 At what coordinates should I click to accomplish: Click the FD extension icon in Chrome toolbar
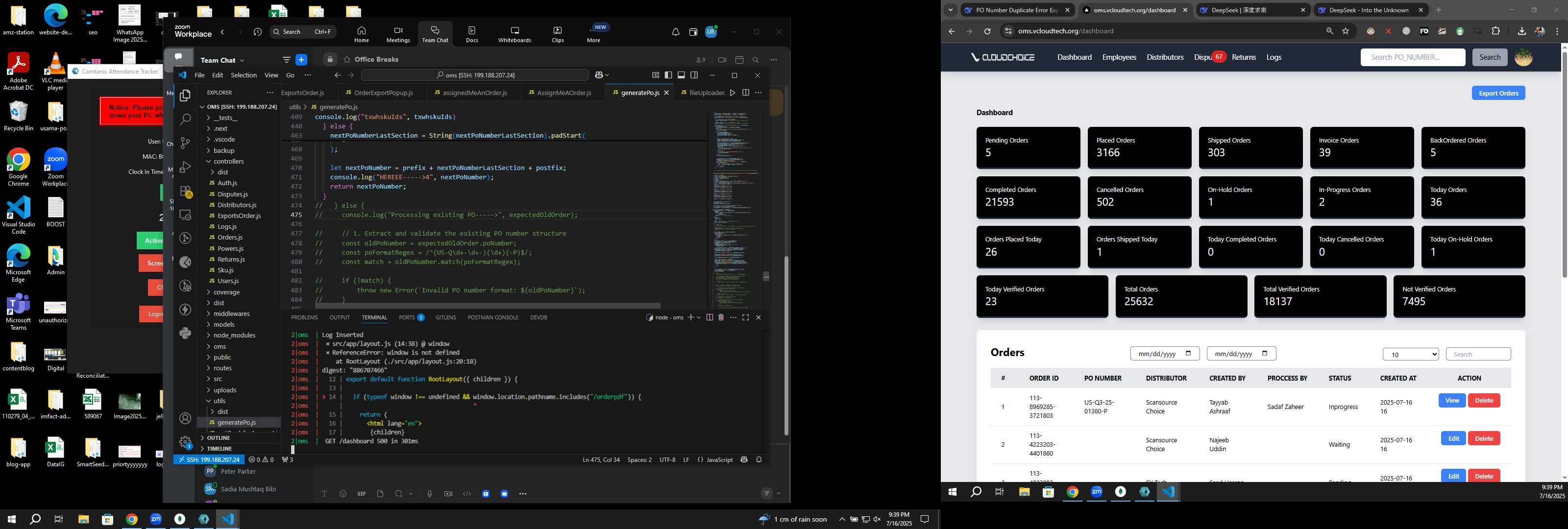click(x=1424, y=32)
